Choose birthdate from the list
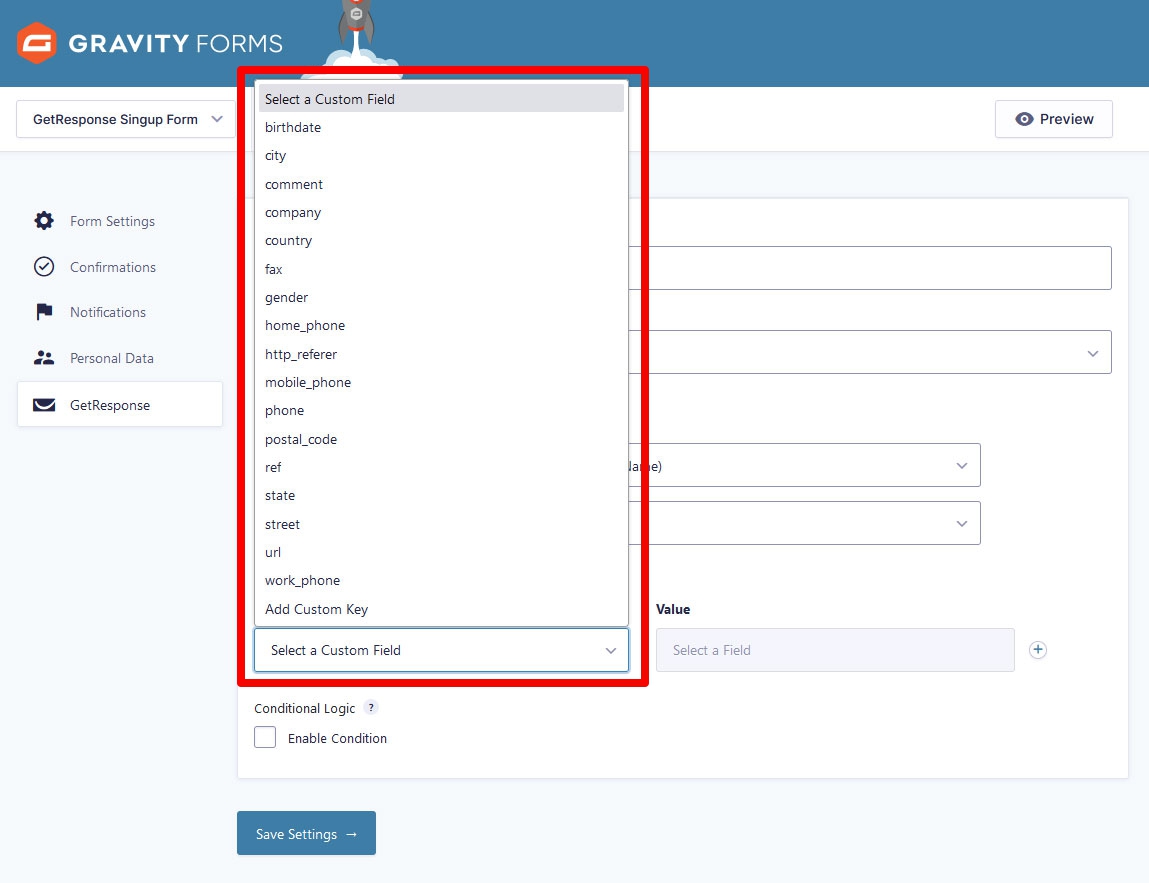This screenshot has height=883, width=1149. 441,128
